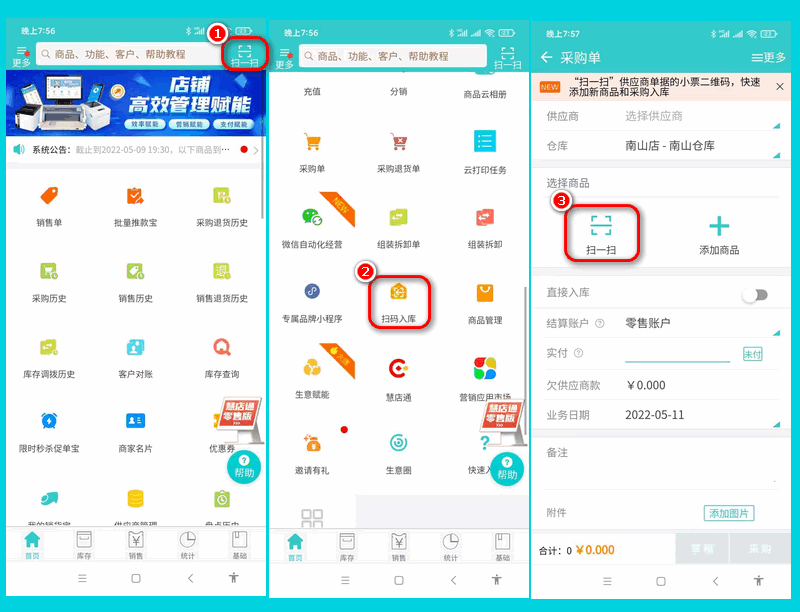
Task: Toggle the 直接入库 switch
Action: pos(755,295)
